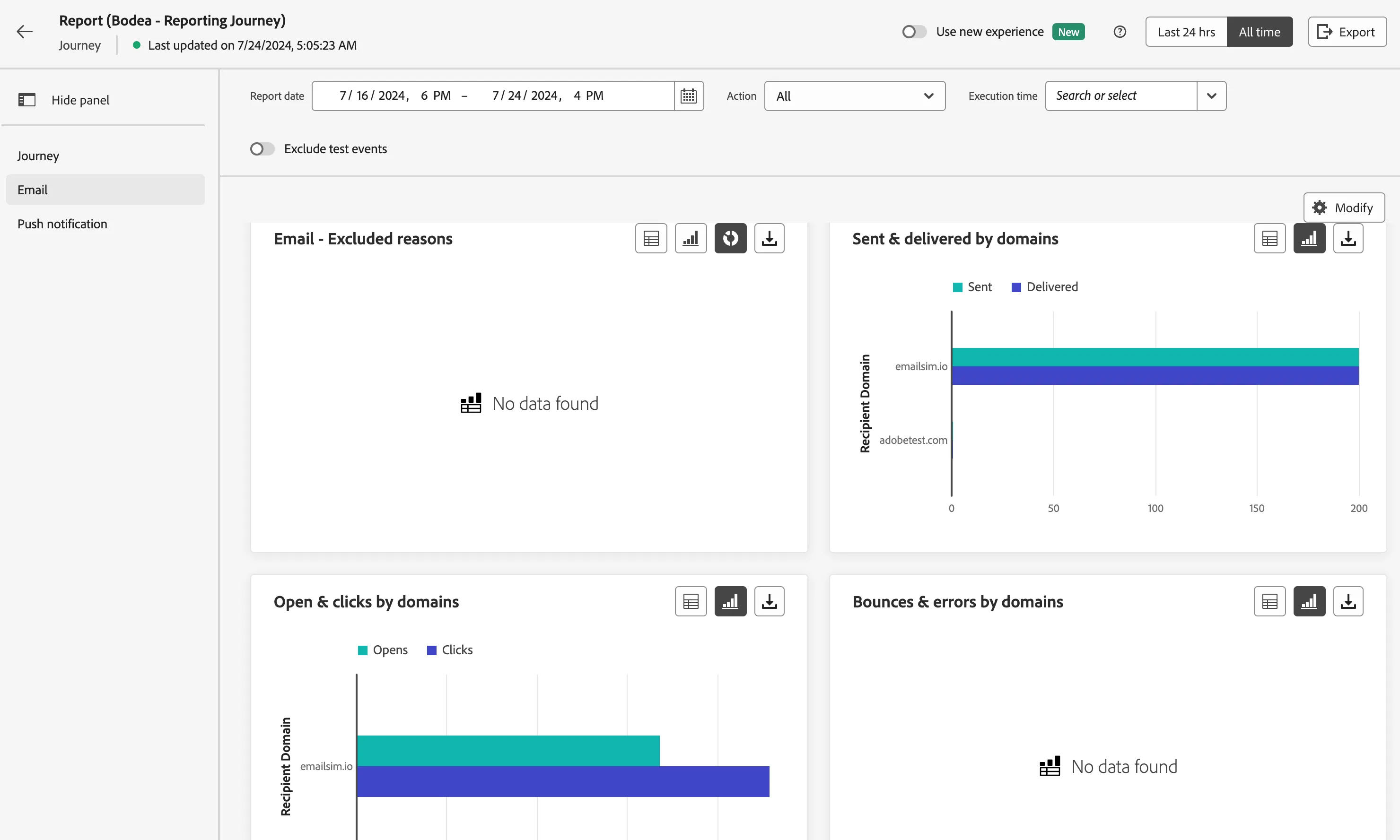Expand the Execution time dropdown arrow

1211,95
